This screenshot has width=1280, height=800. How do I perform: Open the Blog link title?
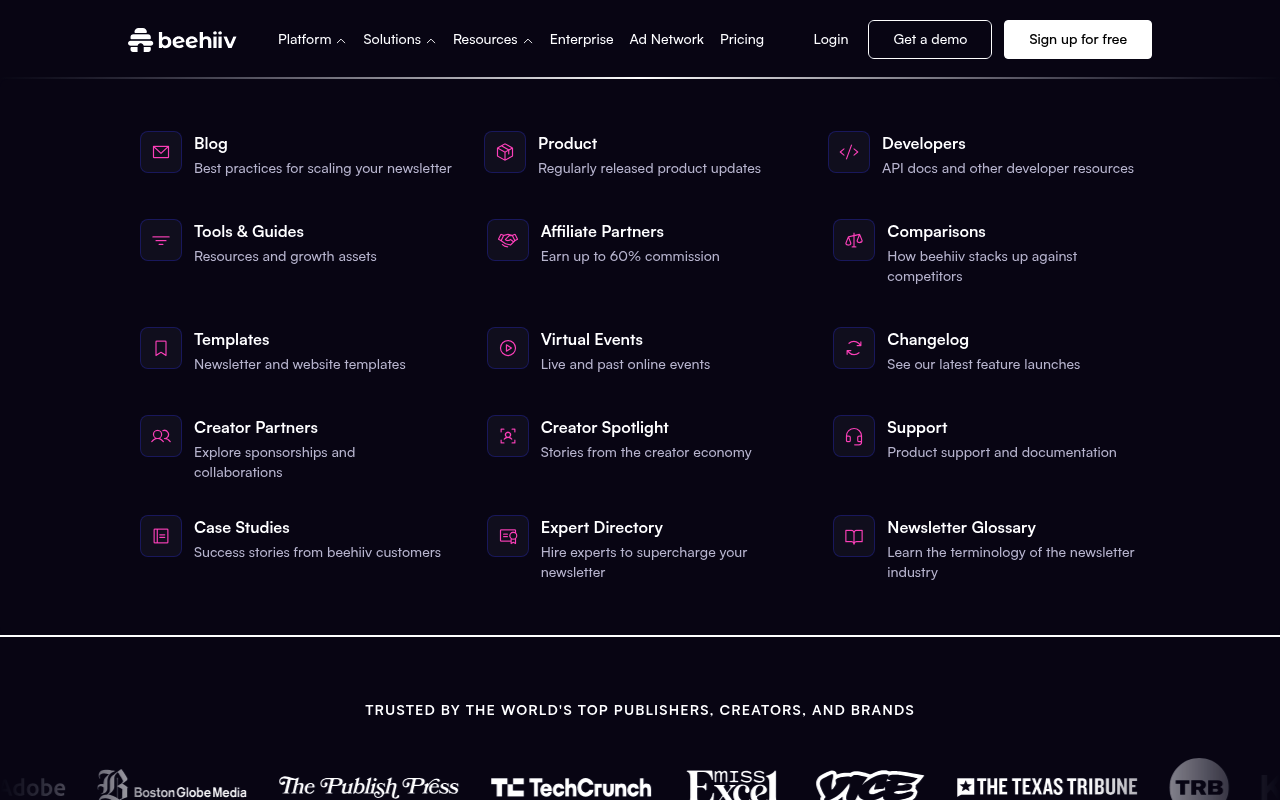211,143
